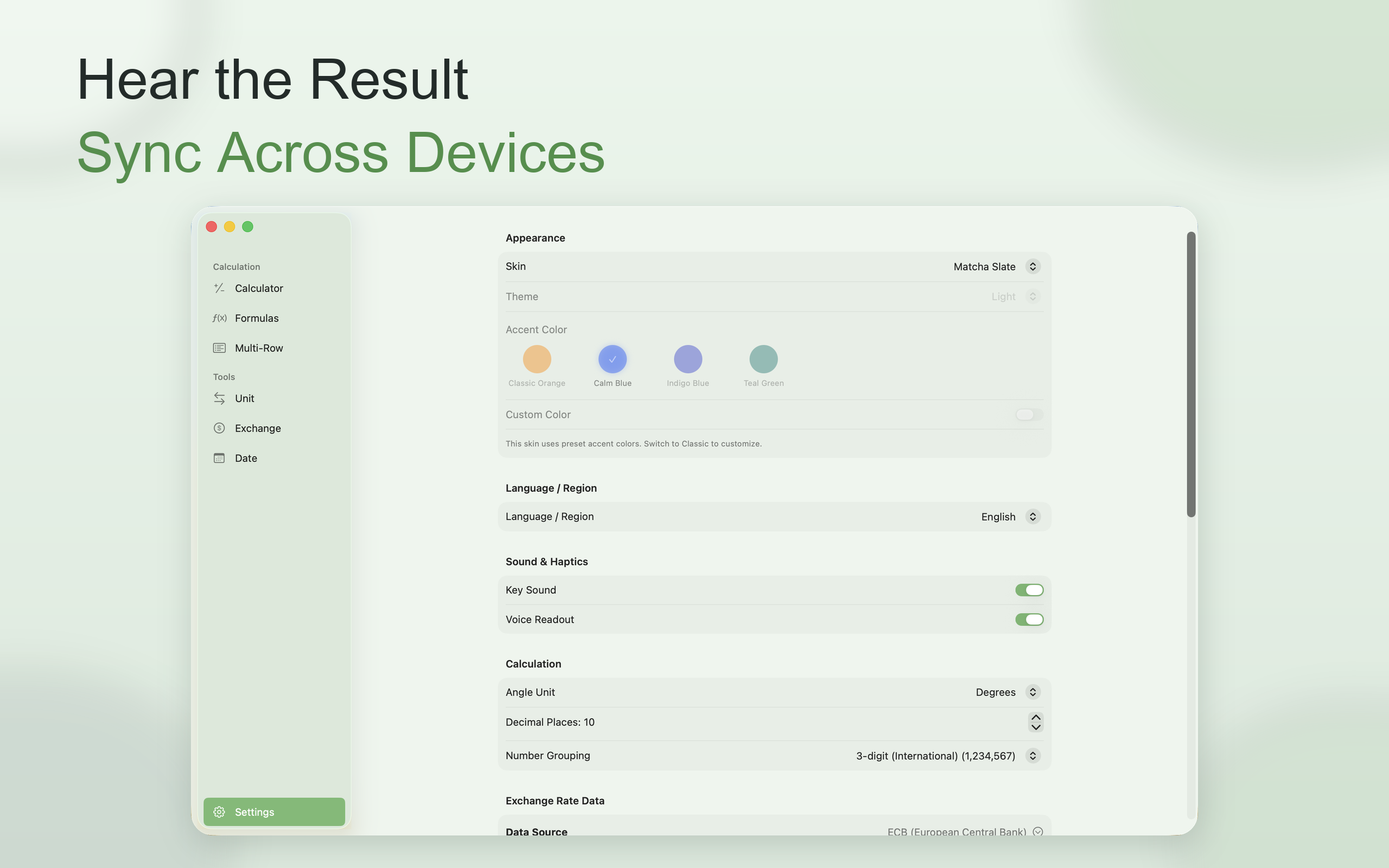Choose the Indigo Blue accent color

687,359
